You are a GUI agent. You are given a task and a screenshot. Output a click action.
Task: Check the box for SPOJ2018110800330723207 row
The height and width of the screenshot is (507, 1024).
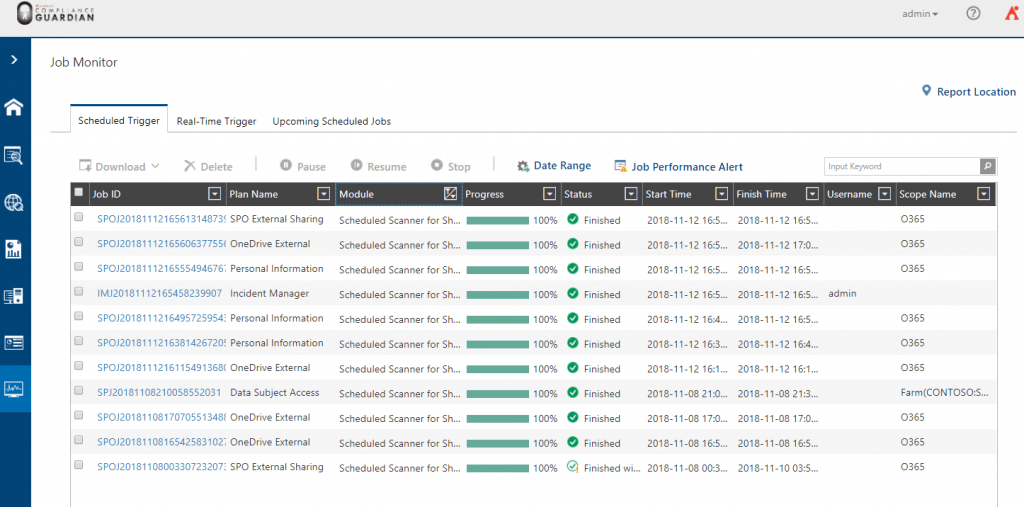coord(79,465)
